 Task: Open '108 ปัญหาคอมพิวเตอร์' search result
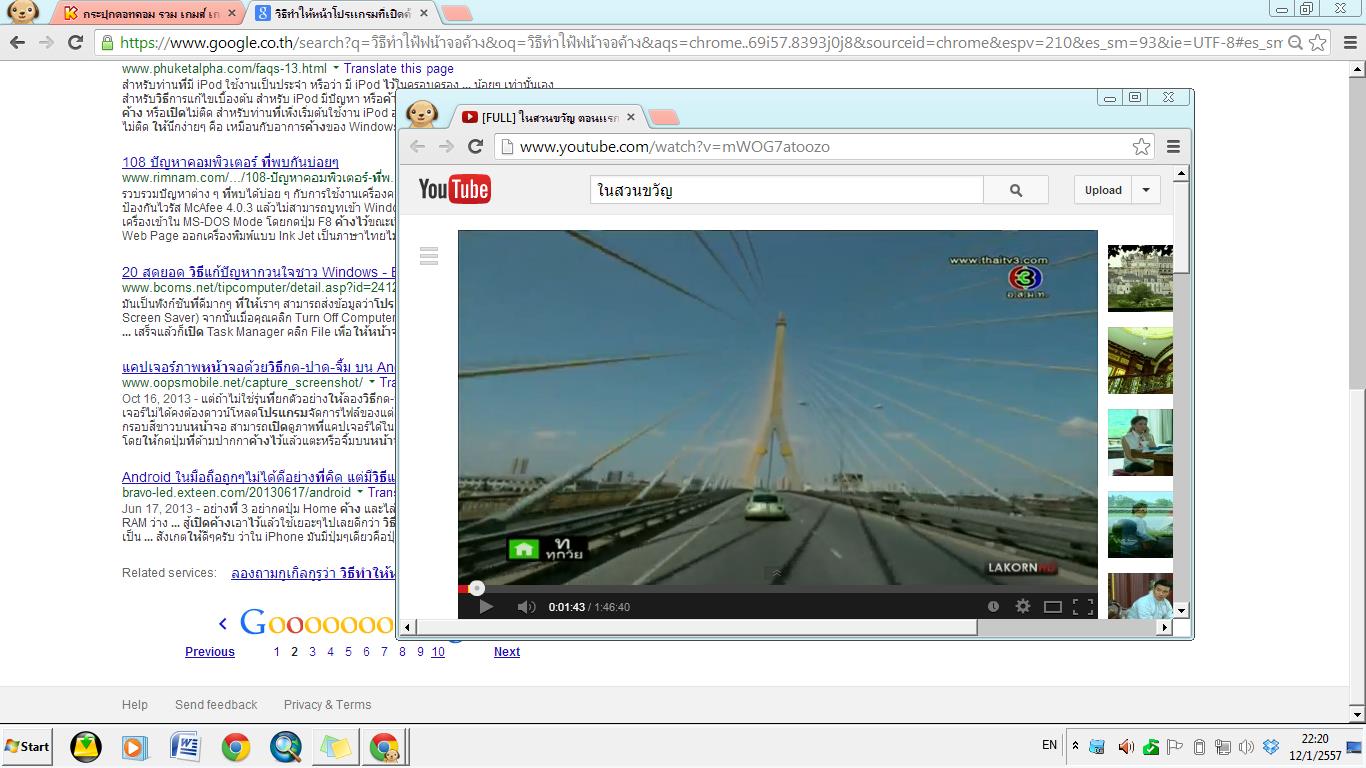[x=230, y=162]
